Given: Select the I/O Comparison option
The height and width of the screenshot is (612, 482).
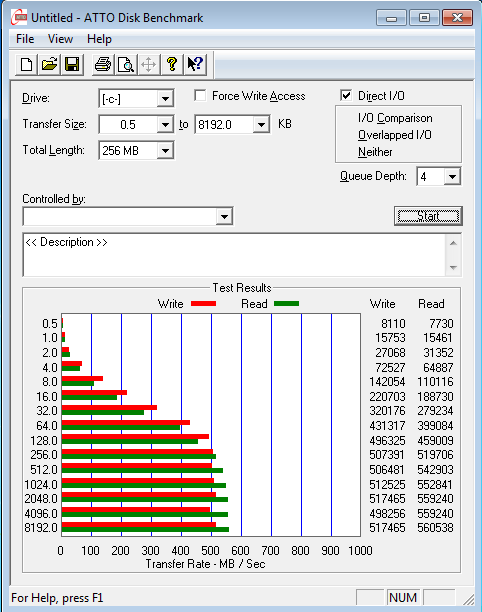Looking at the screenshot, I should 395,118.
